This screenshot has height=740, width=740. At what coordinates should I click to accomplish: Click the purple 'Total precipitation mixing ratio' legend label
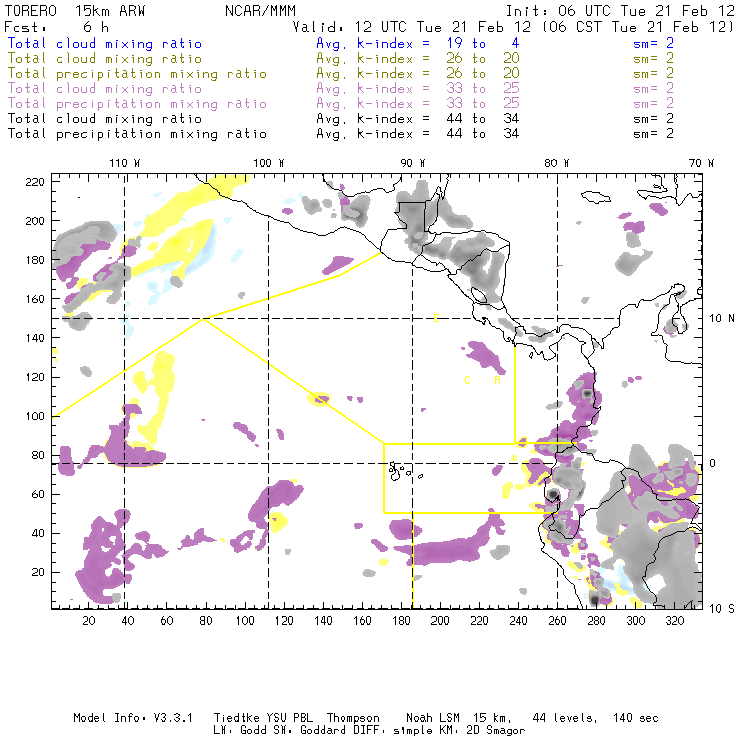[x=137, y=104]
